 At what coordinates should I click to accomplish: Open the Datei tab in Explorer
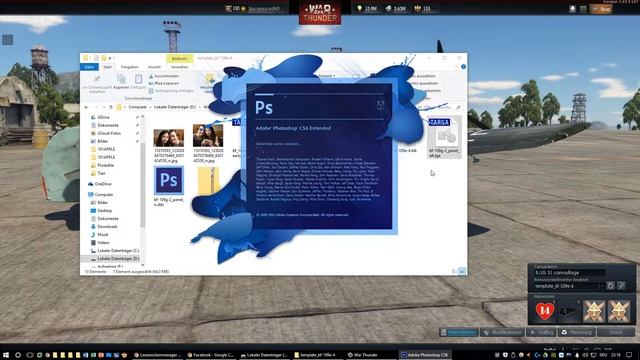[89, 67]
